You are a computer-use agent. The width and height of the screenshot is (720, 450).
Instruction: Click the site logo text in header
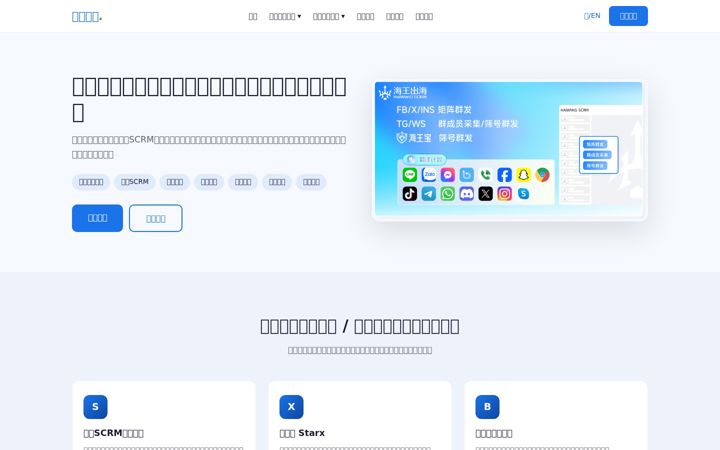pos(87,17)
